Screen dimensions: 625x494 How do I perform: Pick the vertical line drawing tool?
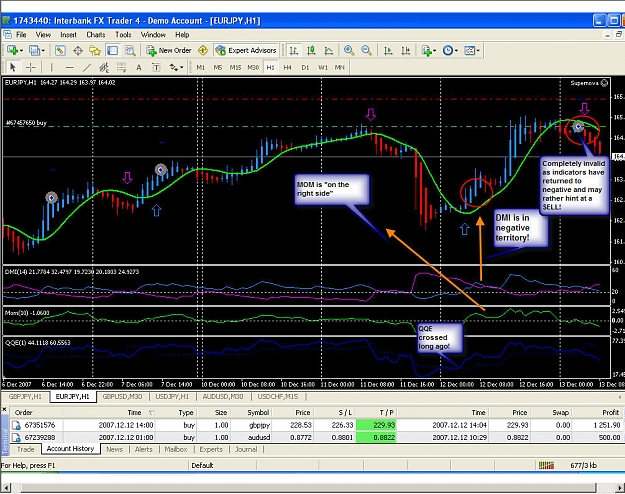tap(51, 67)
